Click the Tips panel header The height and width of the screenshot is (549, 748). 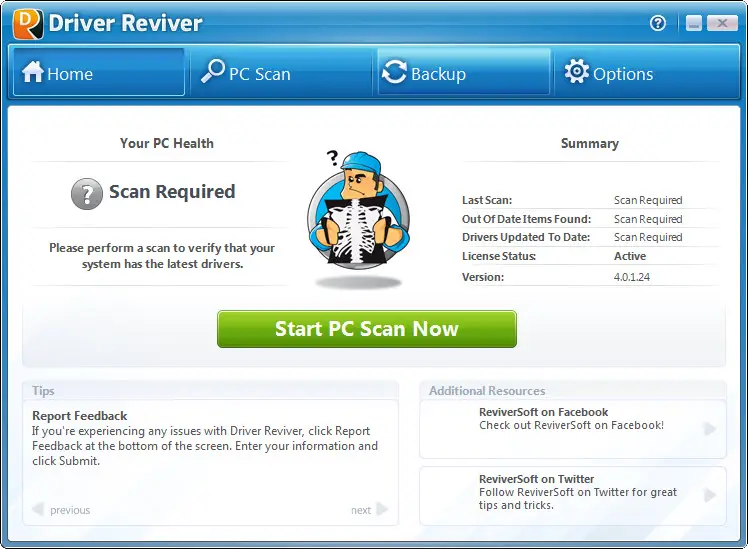tap(210, 390)
